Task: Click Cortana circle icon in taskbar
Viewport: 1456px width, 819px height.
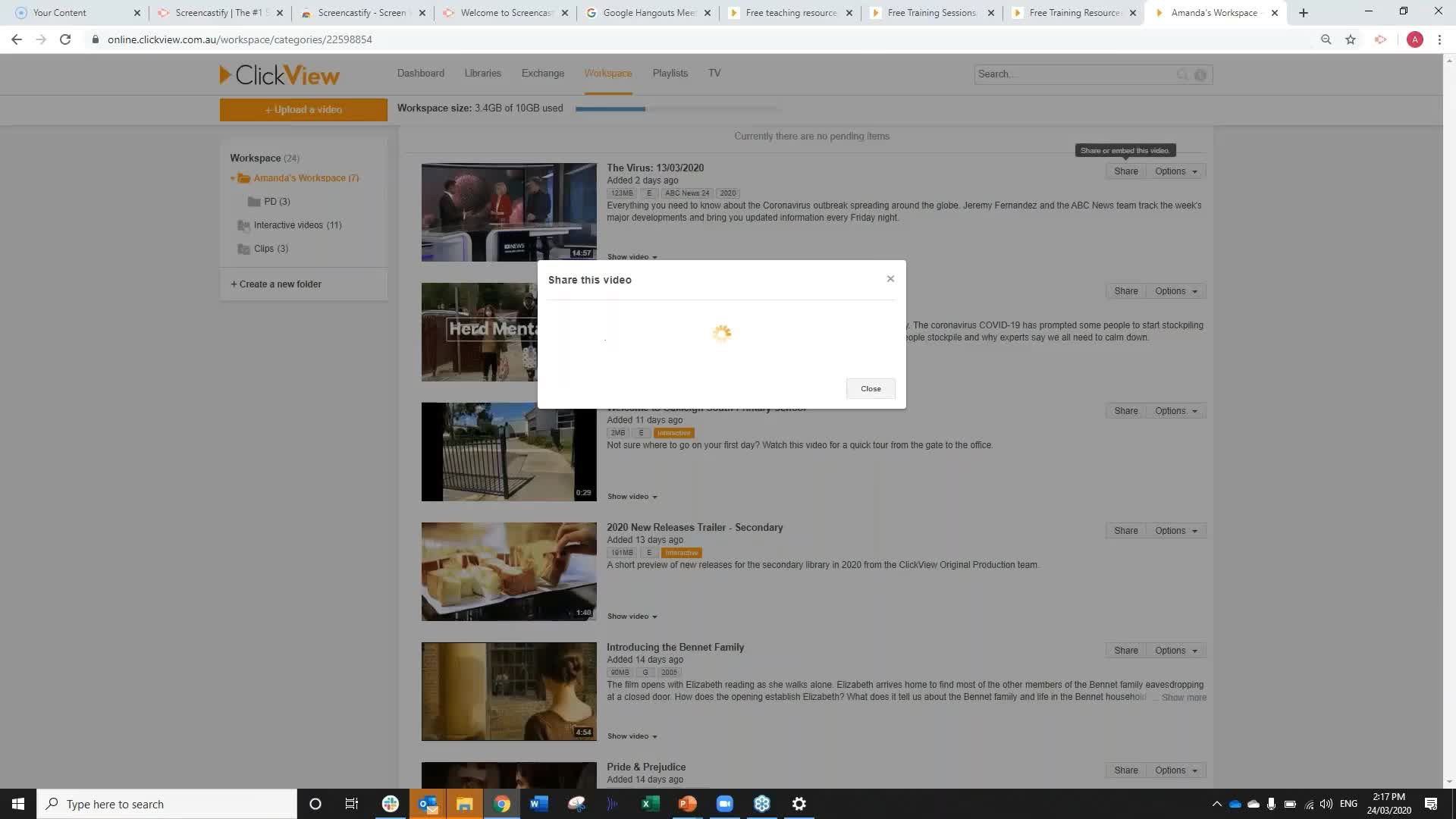Action: (315, 804)
